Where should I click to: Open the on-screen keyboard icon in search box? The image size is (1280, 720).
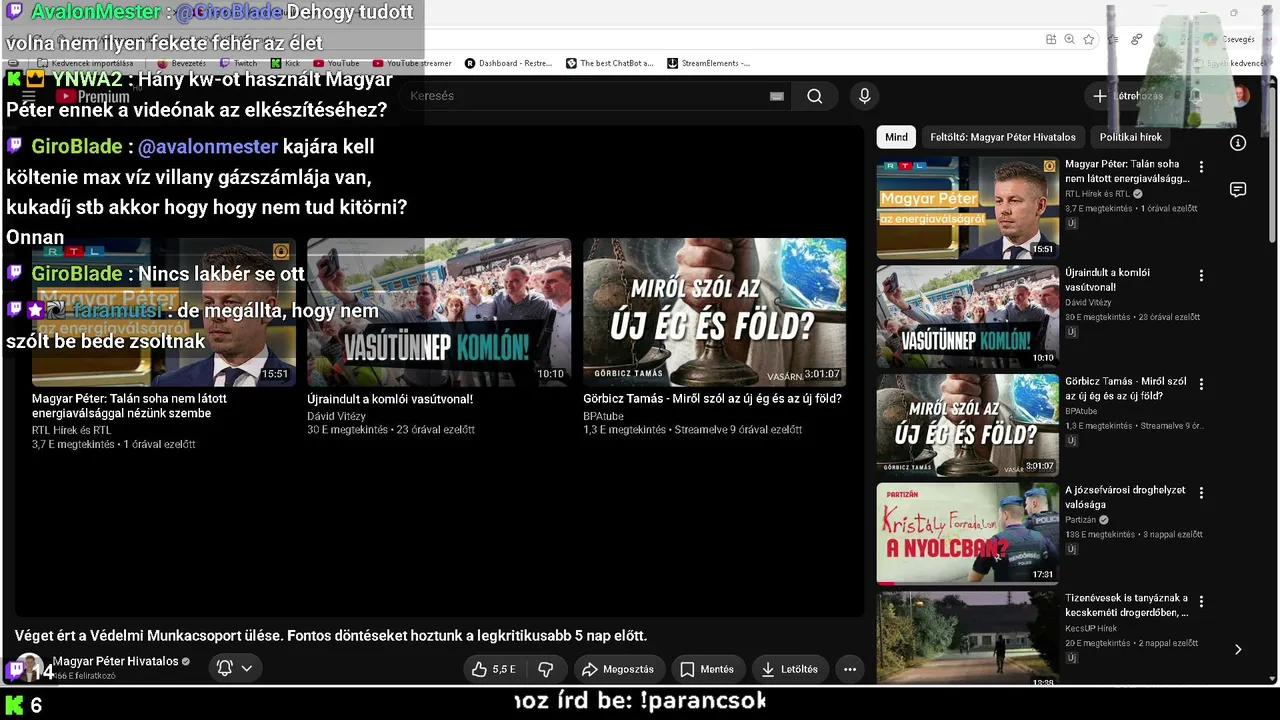point(777,96)
